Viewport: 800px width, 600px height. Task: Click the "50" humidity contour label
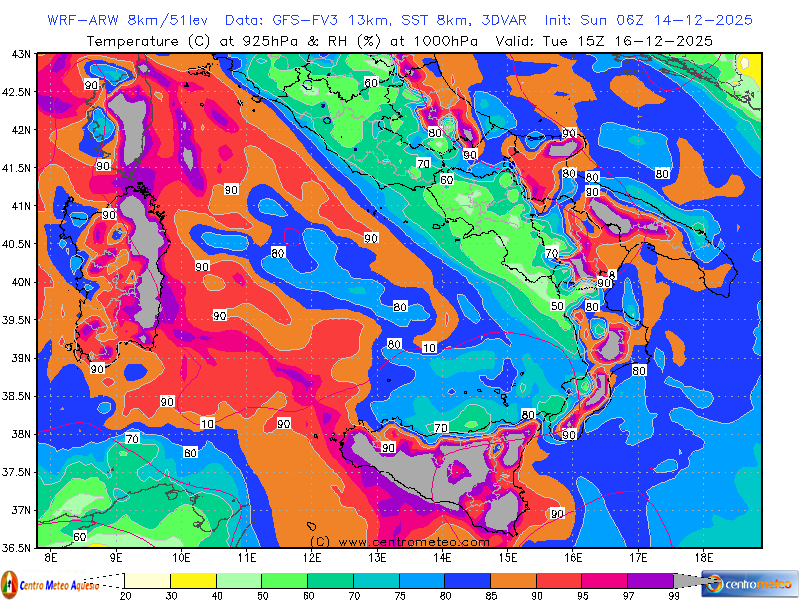pyautogui.click(x=558, y=306)
